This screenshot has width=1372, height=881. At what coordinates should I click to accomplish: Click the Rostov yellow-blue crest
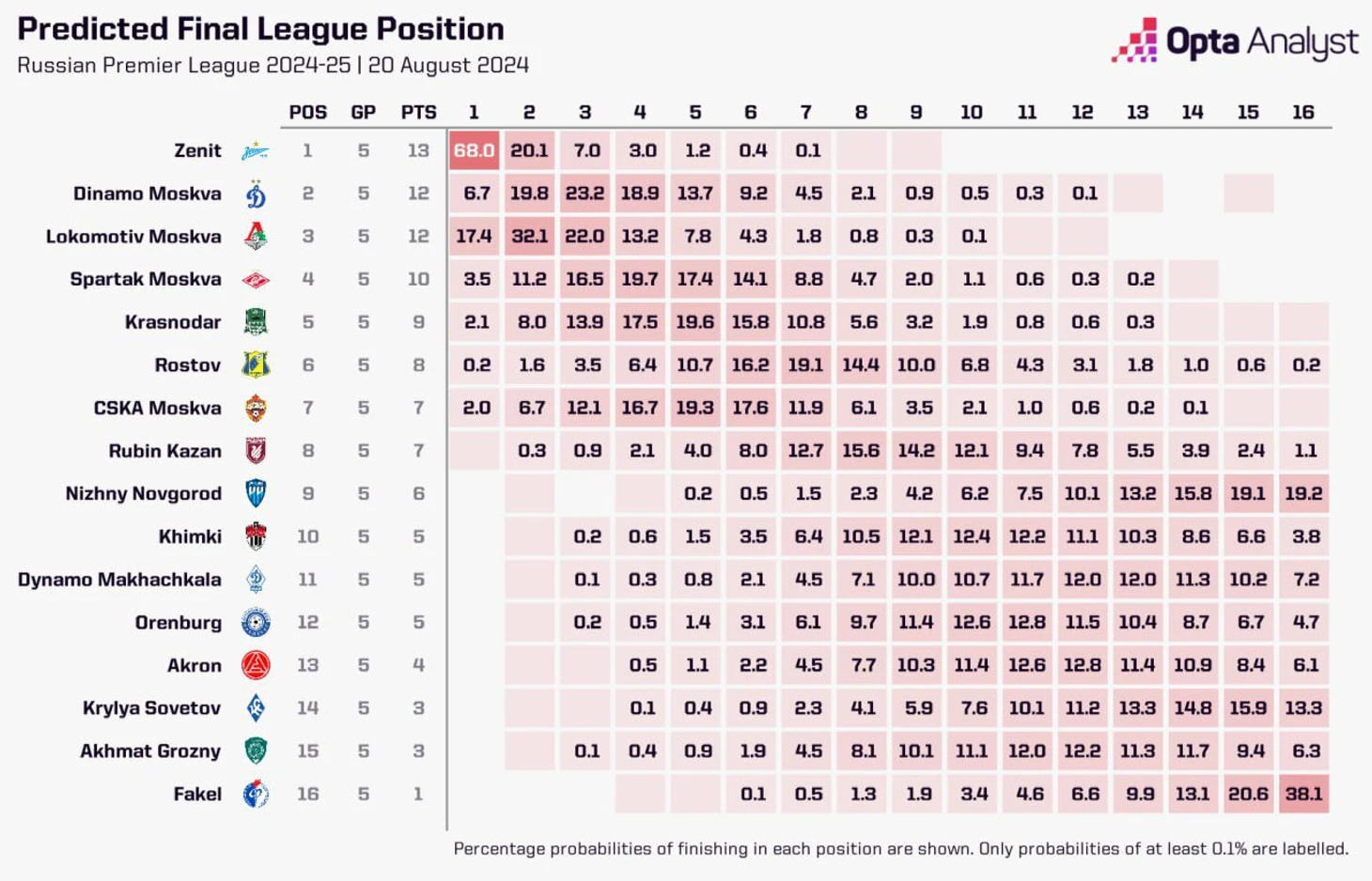tap(256, 365)
